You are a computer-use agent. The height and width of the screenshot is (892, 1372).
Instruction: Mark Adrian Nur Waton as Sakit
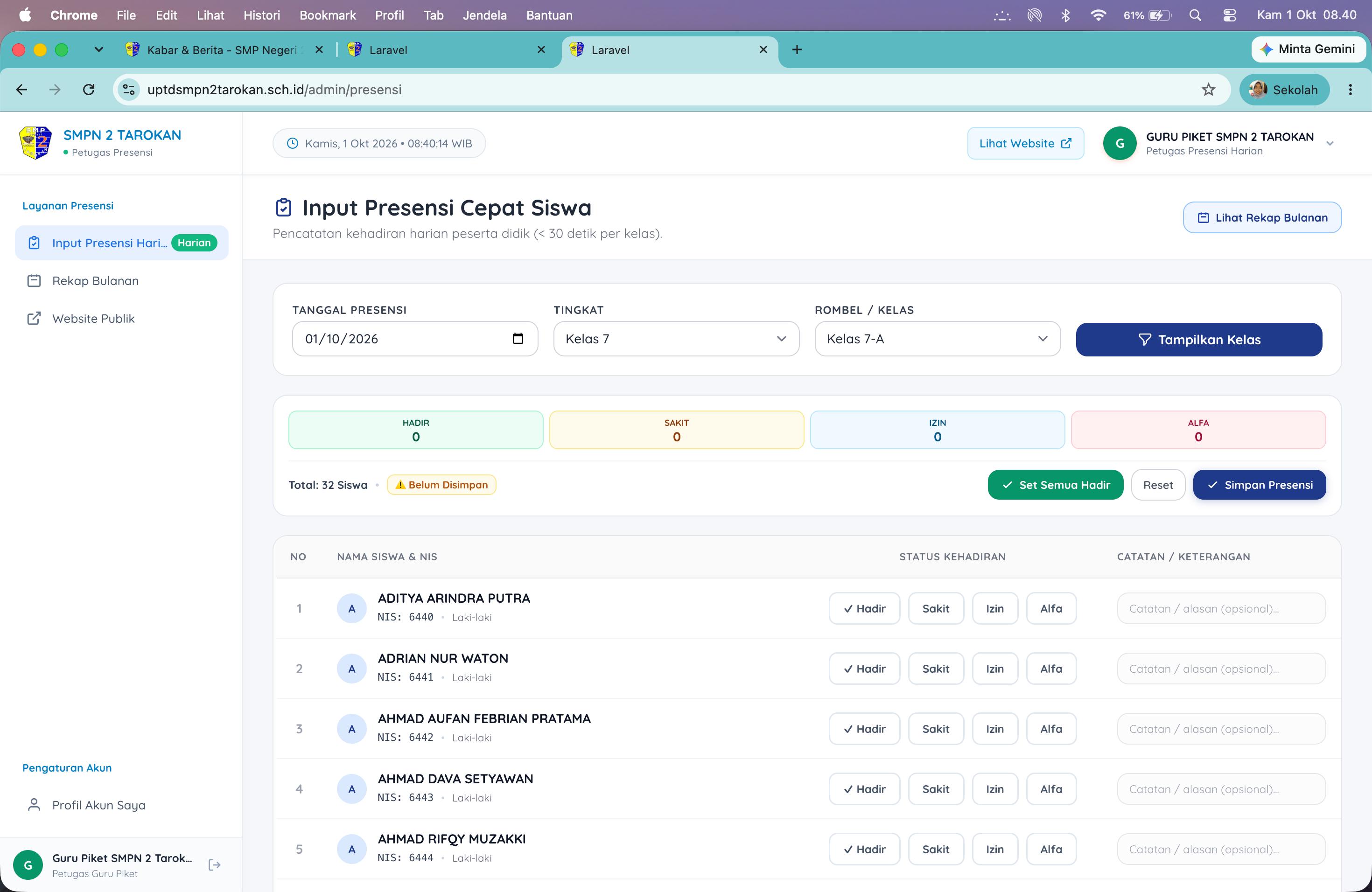(x=936, y=669)
